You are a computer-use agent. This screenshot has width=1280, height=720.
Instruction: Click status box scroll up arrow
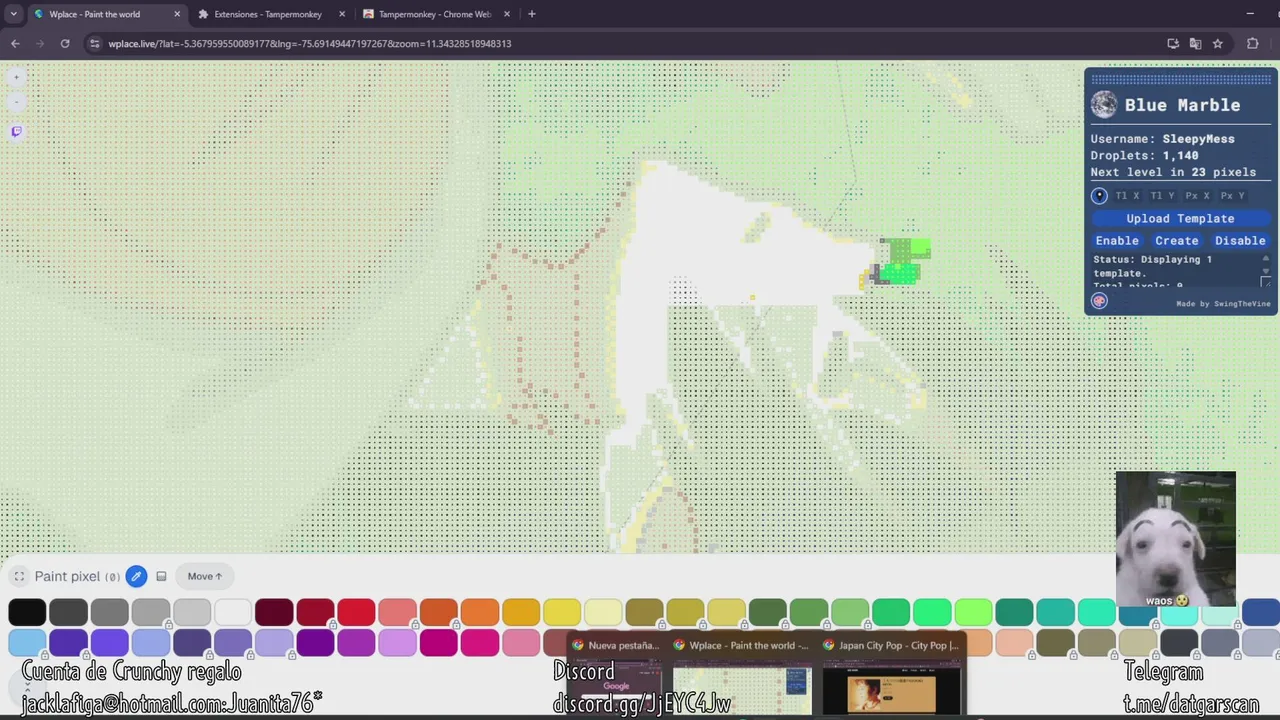[x=1265, y=259]
